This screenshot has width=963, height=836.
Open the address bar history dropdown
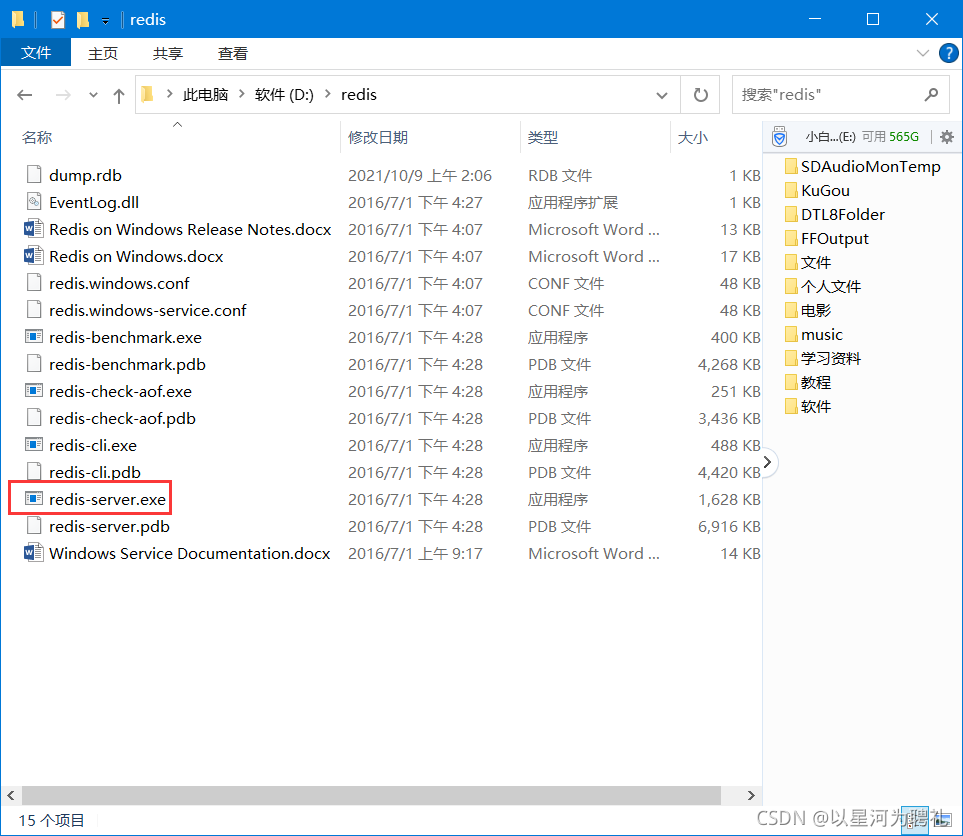[661, 94]
